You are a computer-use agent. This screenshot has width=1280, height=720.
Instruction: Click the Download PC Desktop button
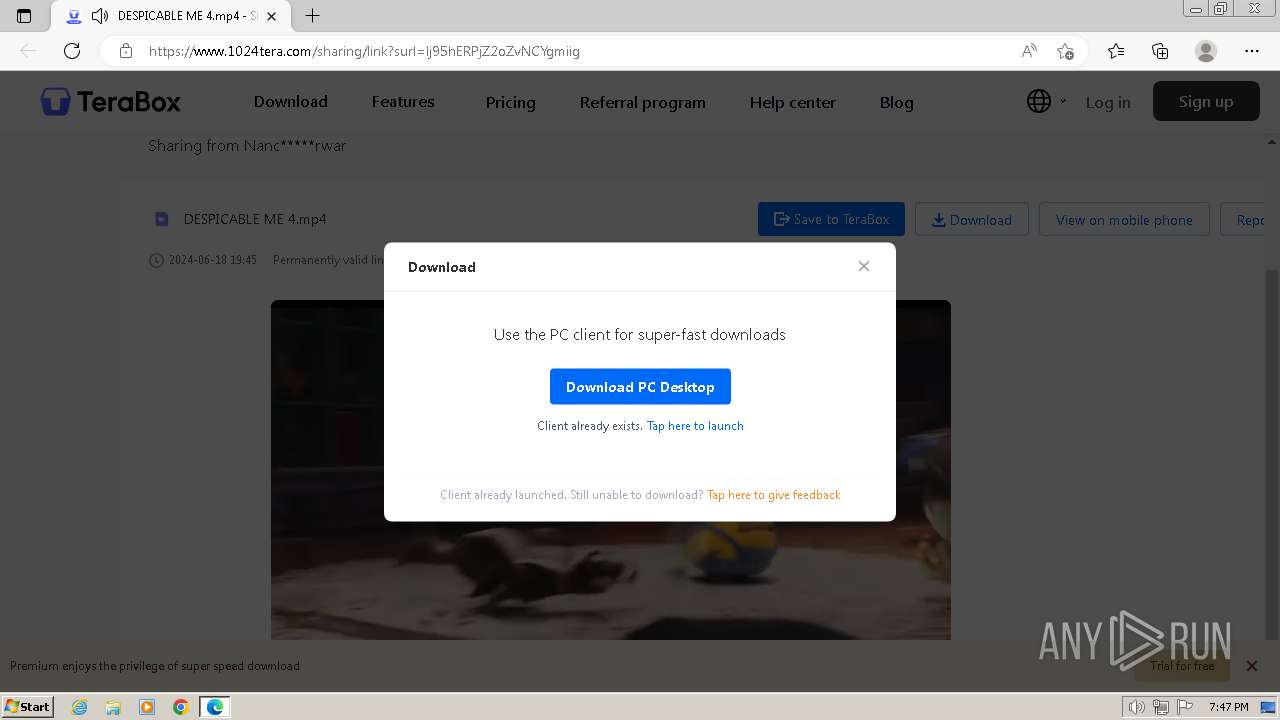coord(640,387)
